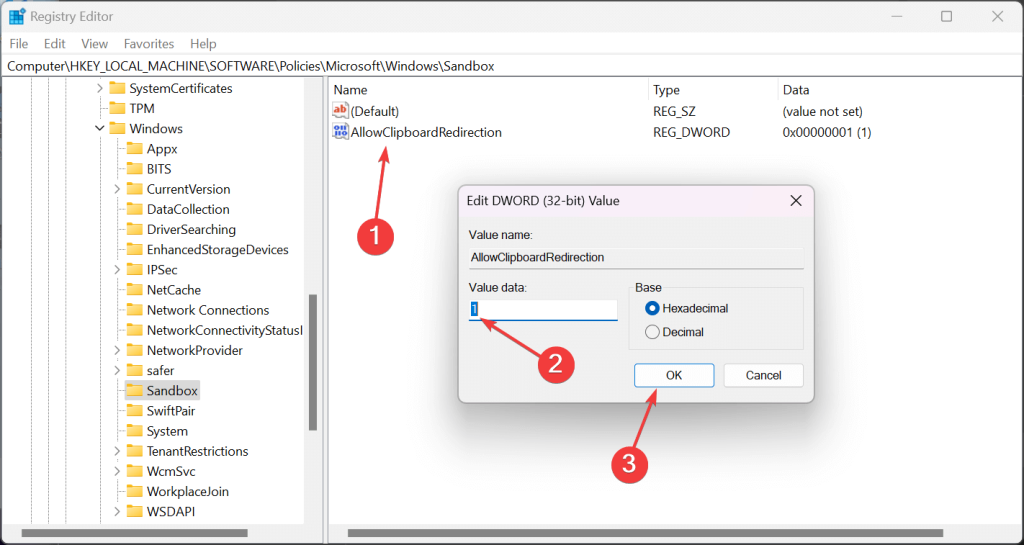Click the (value not set) data cell
This screenshot has width=1024, height=545.
click(x=822, y=112)
